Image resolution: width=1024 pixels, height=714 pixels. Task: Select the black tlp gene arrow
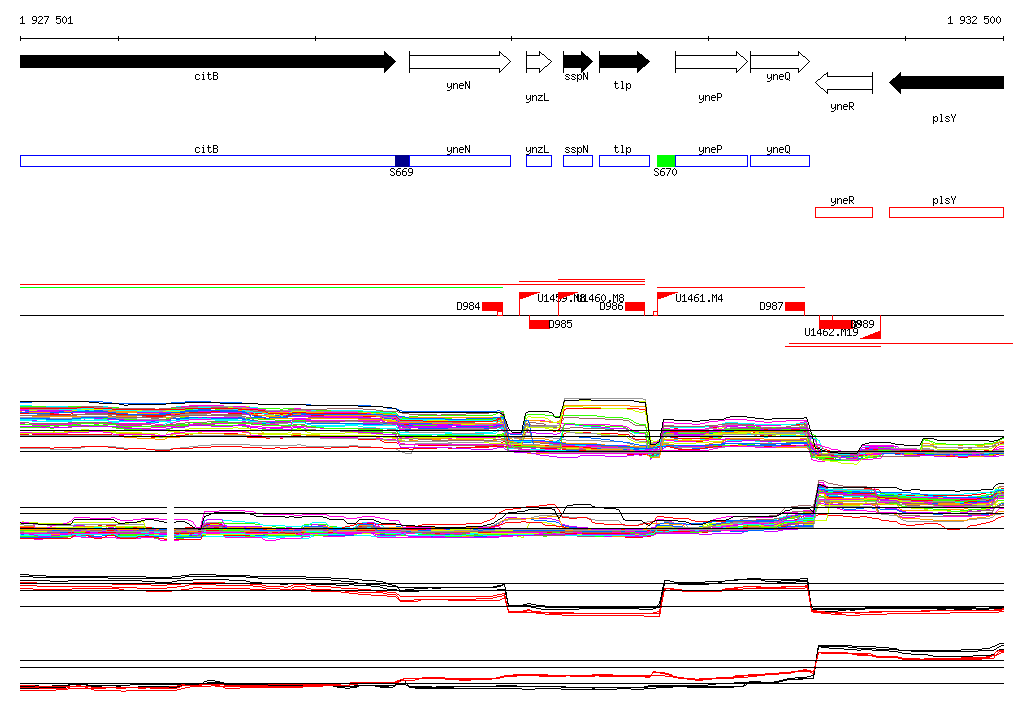coord(624,61)
